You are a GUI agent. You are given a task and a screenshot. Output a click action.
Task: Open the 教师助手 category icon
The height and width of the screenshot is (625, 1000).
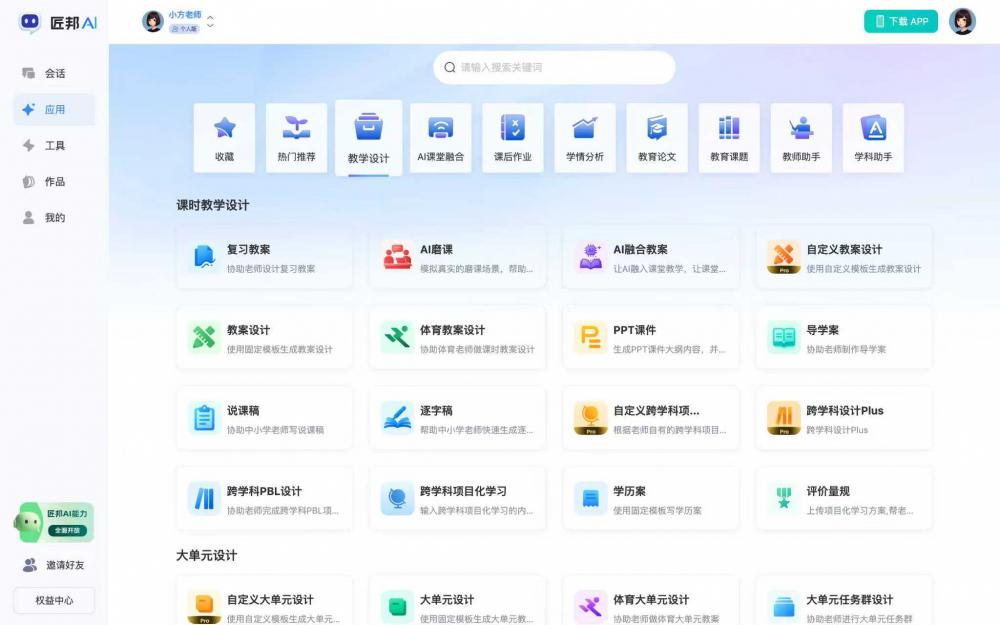pyautogui.click(x=800, y=128)
